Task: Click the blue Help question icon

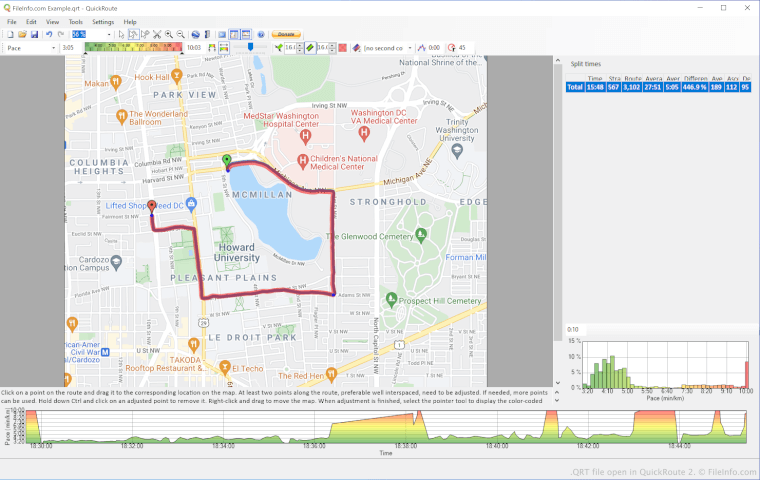Action: [260, 34]
